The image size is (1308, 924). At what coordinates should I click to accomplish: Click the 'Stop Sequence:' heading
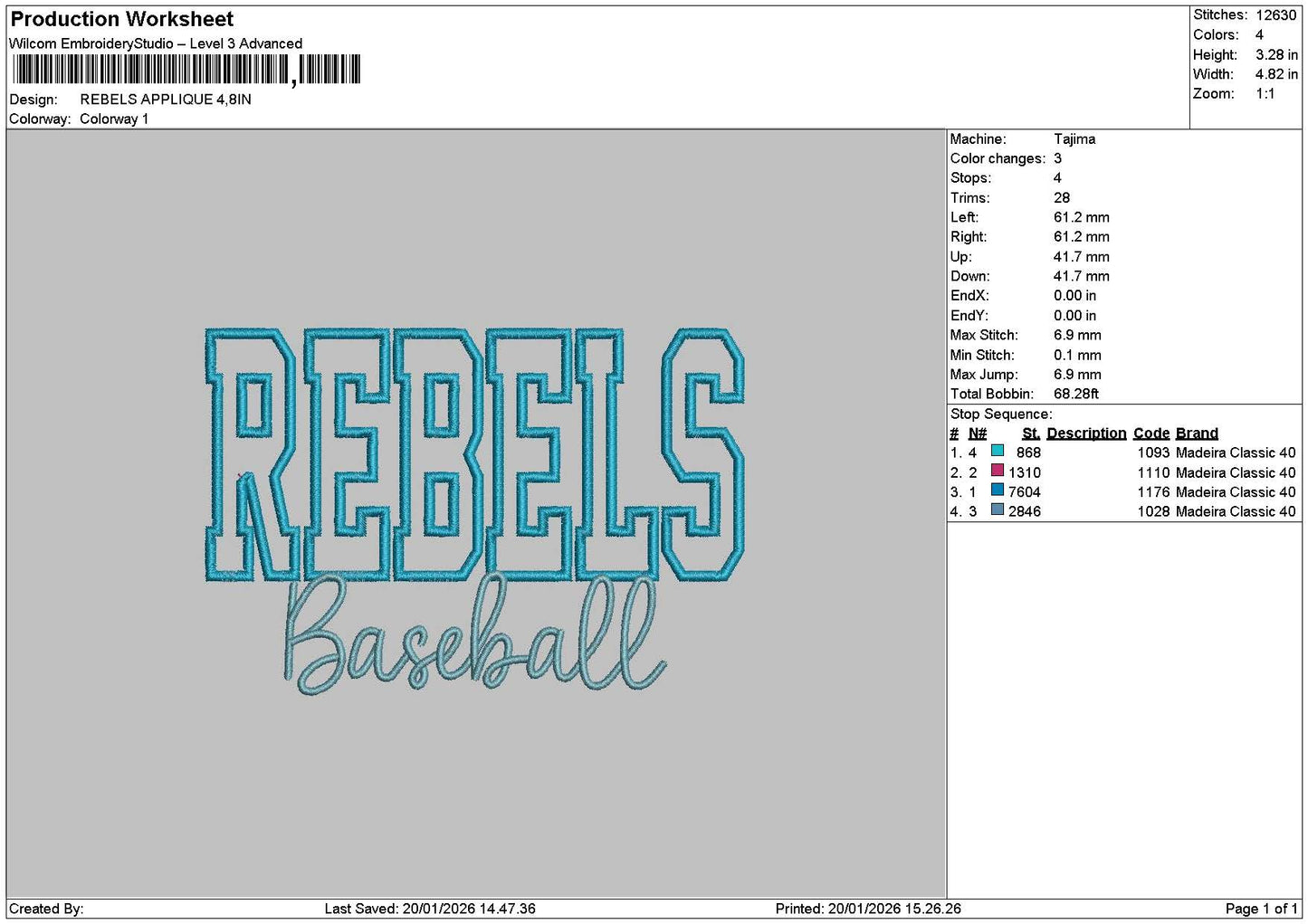pos(1001,414)
